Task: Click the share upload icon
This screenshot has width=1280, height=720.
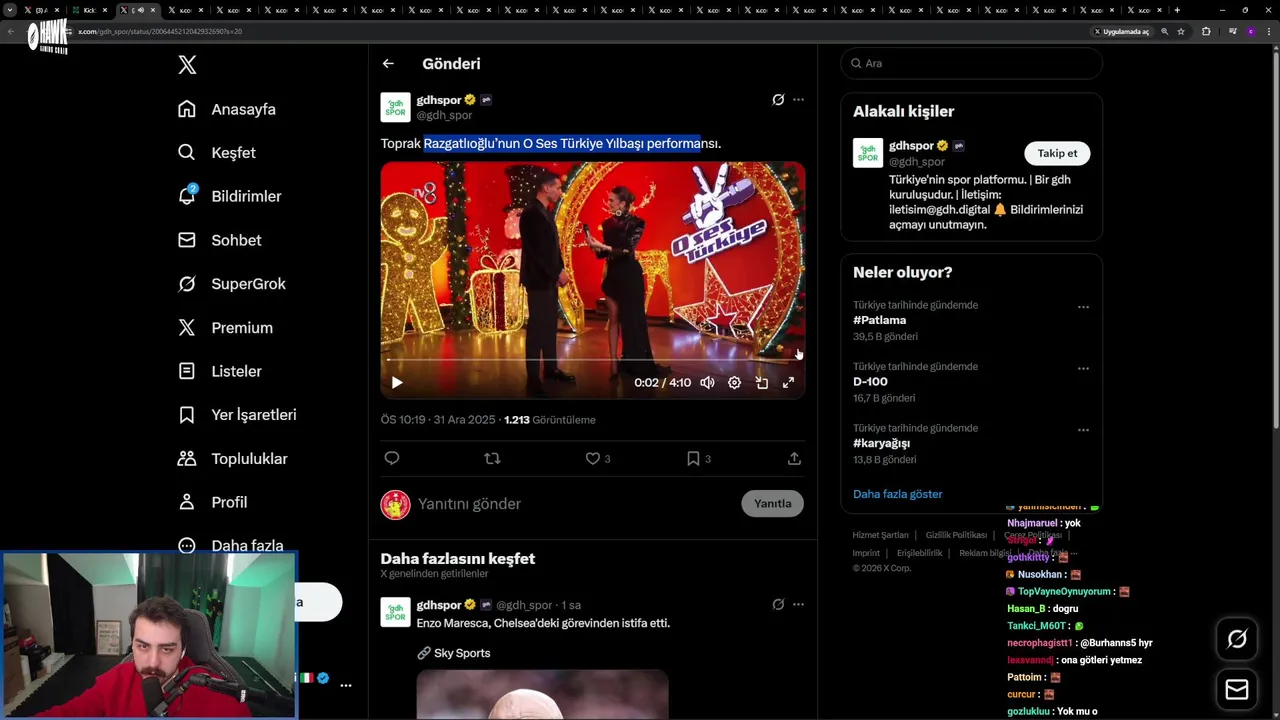Action: tap(794, 458)
